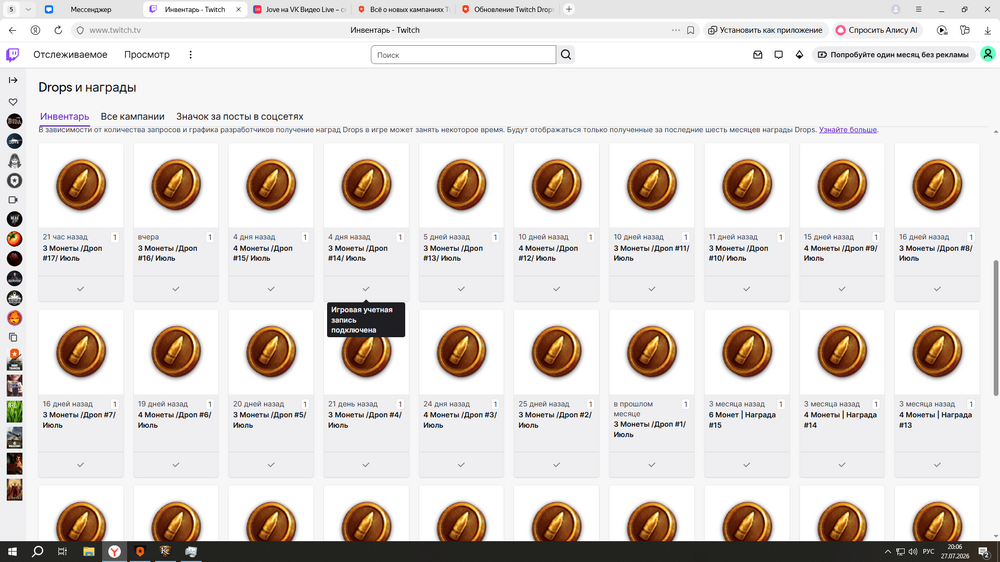The image size is (1000, 562).
Task: Follow the Узнайте больше link
Action: [848, 129]
